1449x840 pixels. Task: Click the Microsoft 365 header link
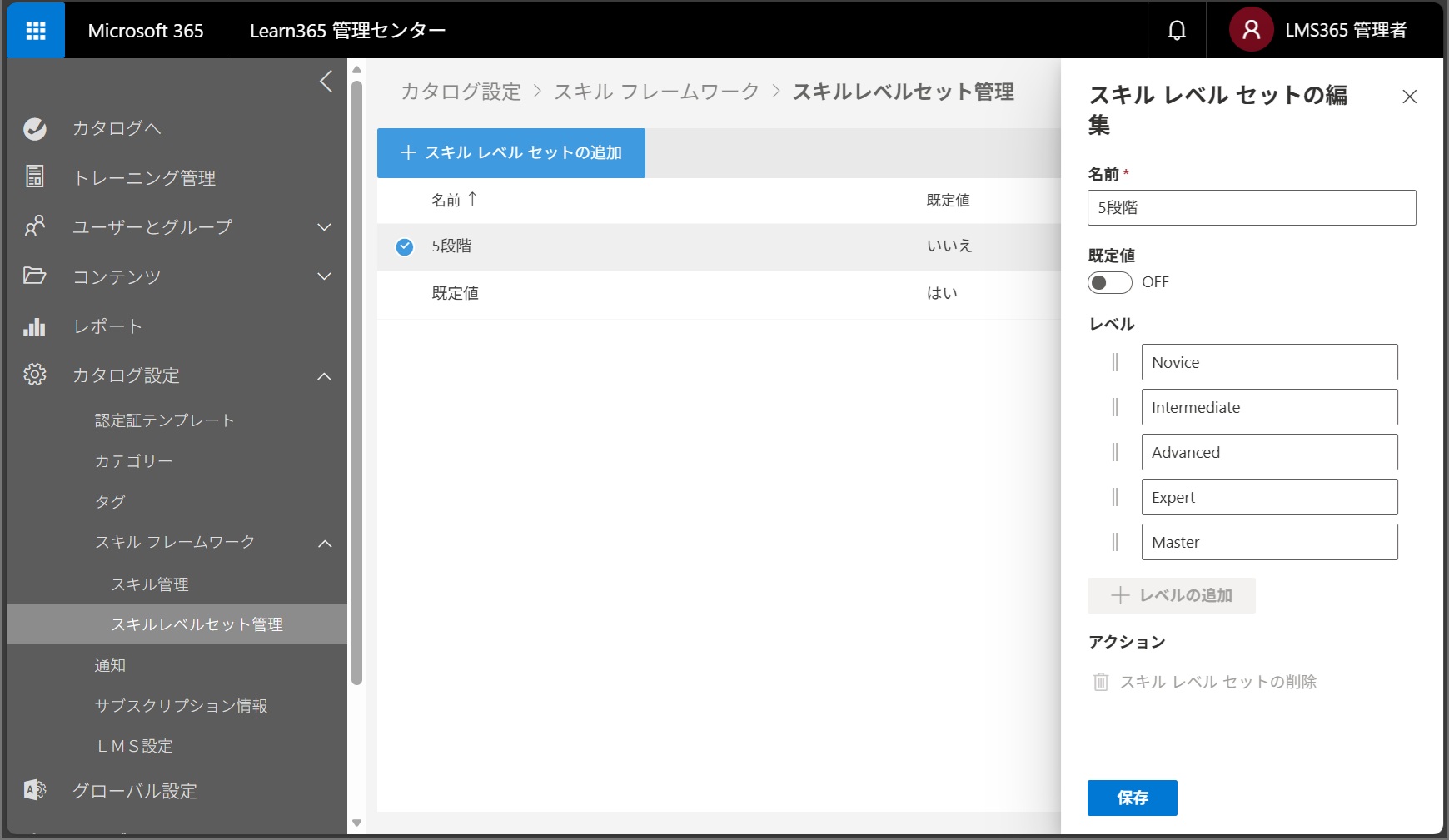146,31
